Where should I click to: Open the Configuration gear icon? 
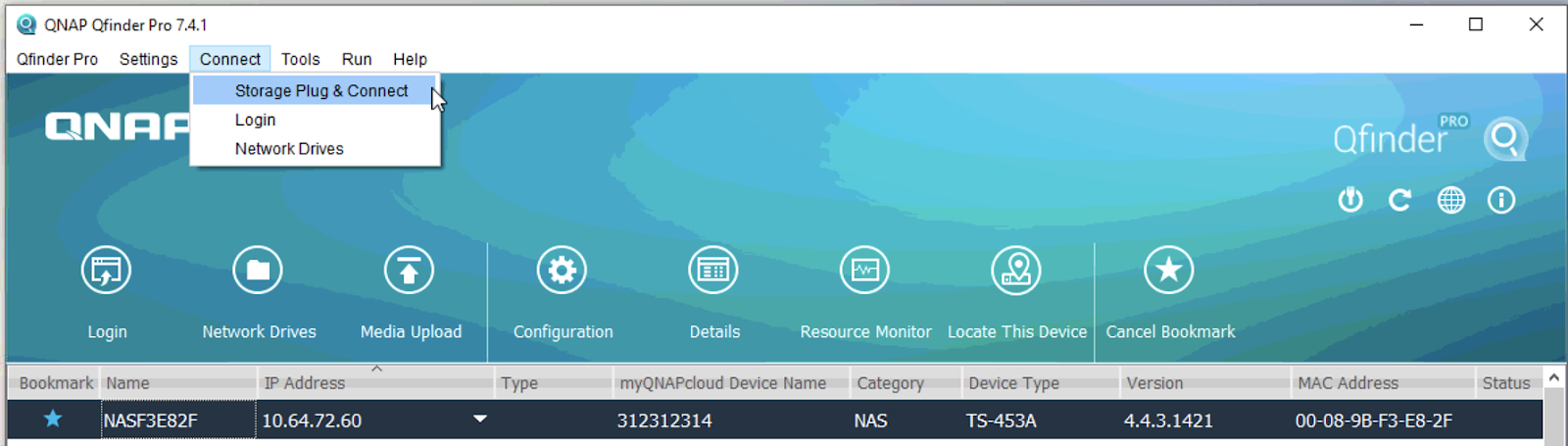pos(563,271)
